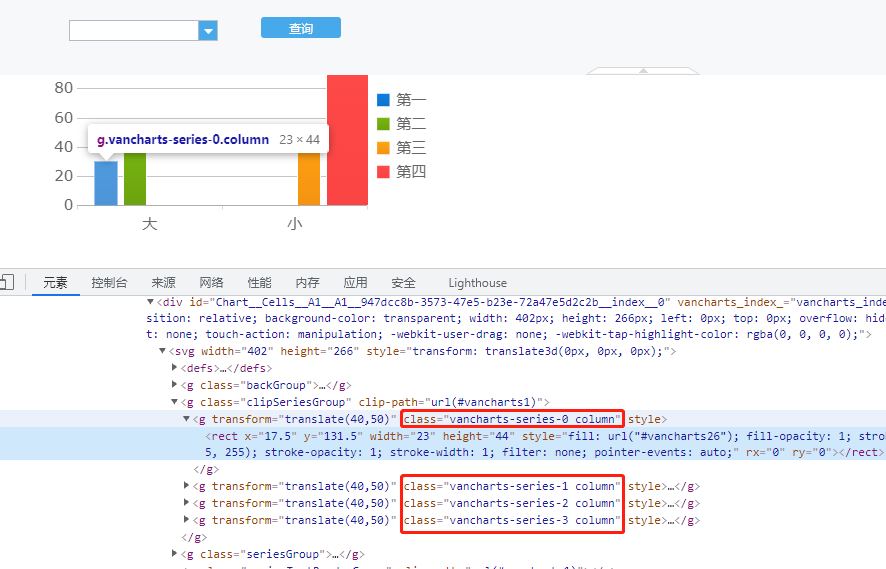
Task: Click the red 第四 legend swatch
Action: click(383, 172)
